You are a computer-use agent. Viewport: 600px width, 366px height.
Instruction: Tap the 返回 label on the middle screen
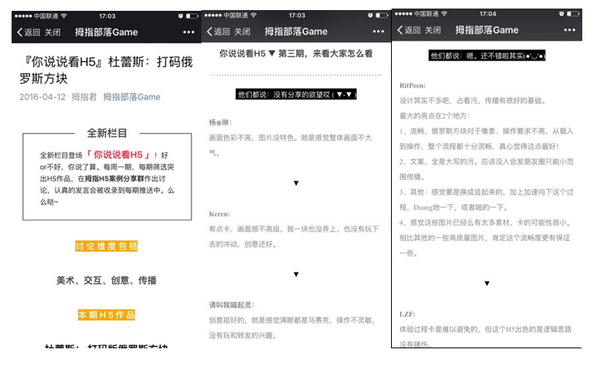tap(222, 31)
